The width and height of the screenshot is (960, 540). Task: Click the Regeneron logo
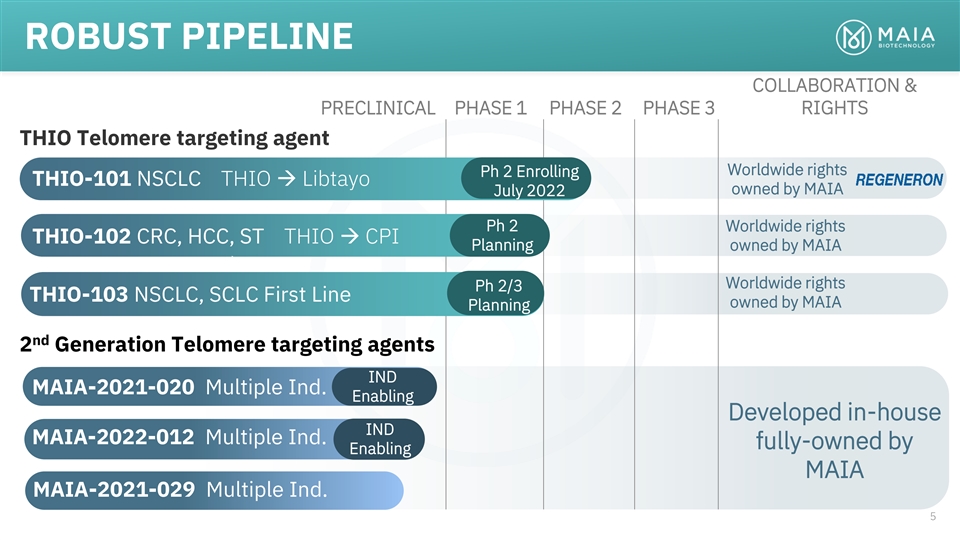(899, 180)
